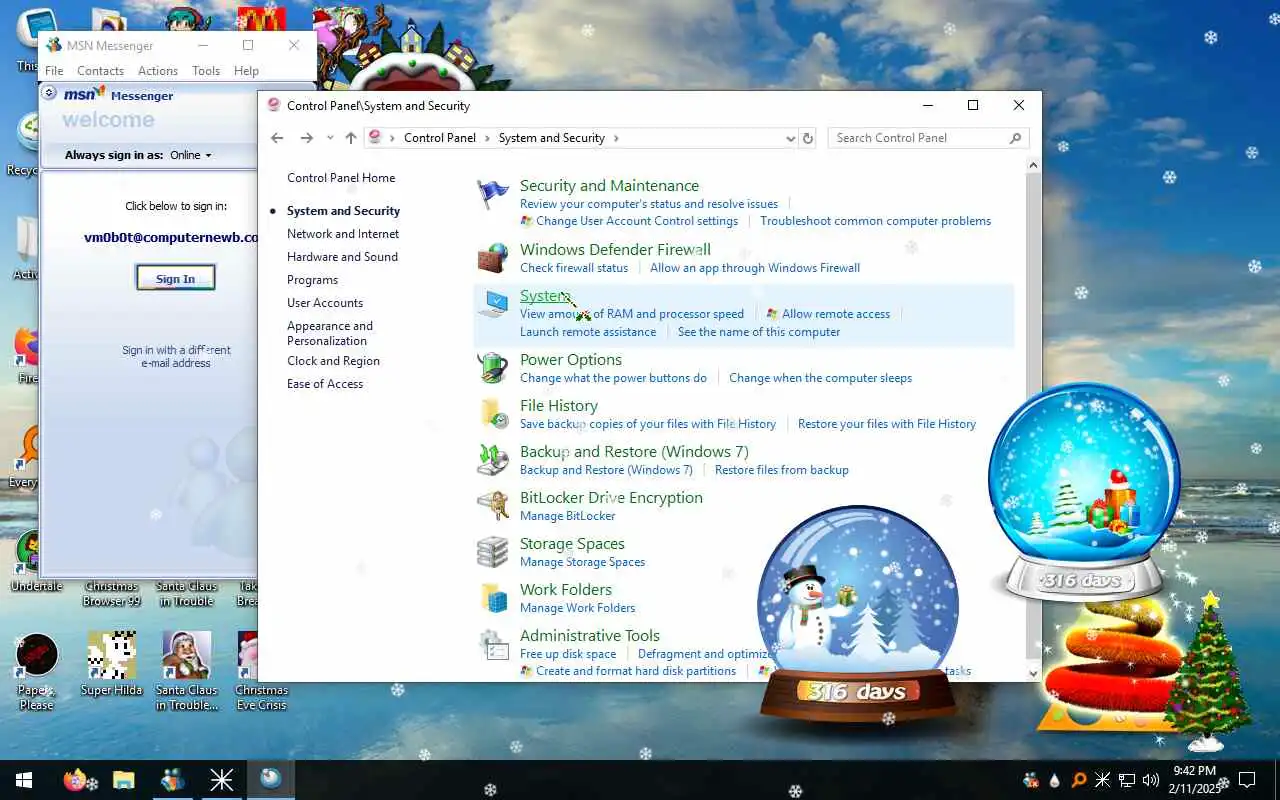Click Check firewall status link
This screenshot has width=1280, height=800.
[574, 268]
